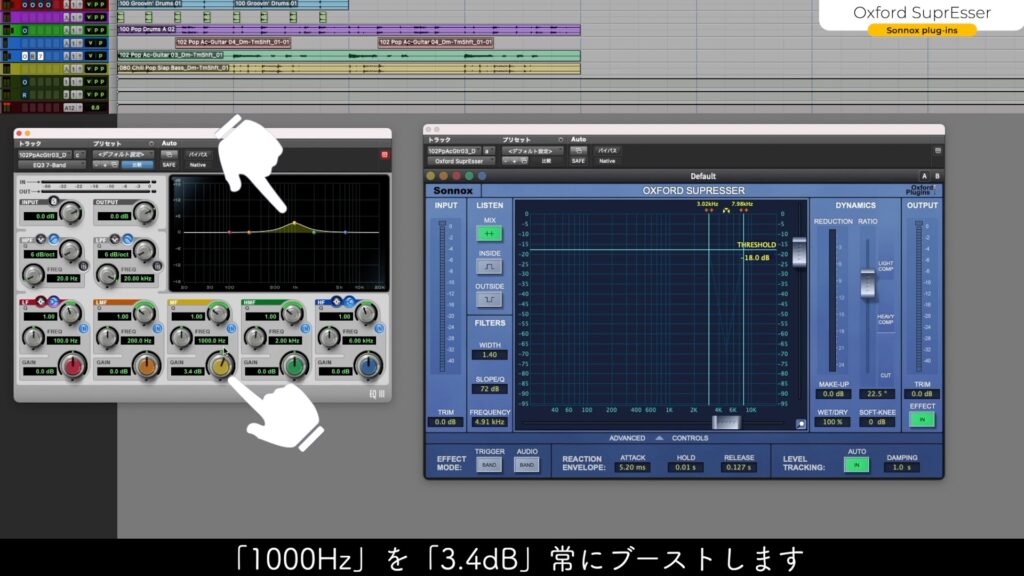Viewport: 1024px width, 576px height.
Task: Click the EQ3 OUTPUT gain knob
Action: (x=144, y=212)
